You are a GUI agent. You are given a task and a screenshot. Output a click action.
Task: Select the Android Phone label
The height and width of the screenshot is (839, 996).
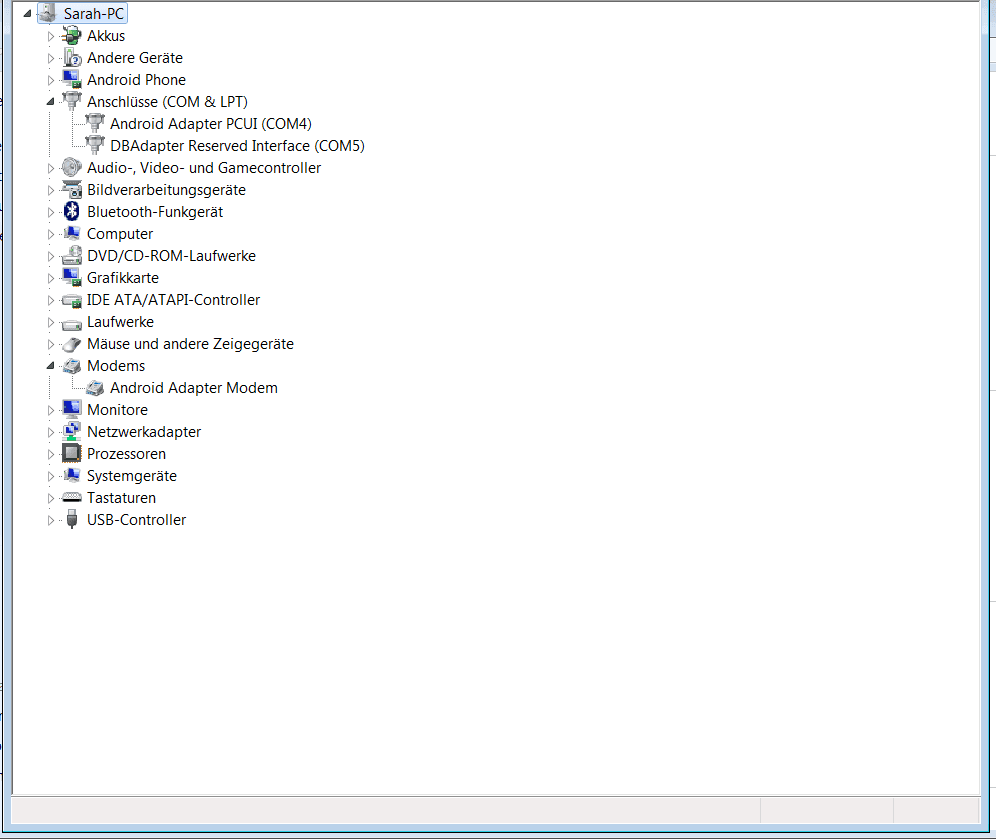click(x=137, y=79)
